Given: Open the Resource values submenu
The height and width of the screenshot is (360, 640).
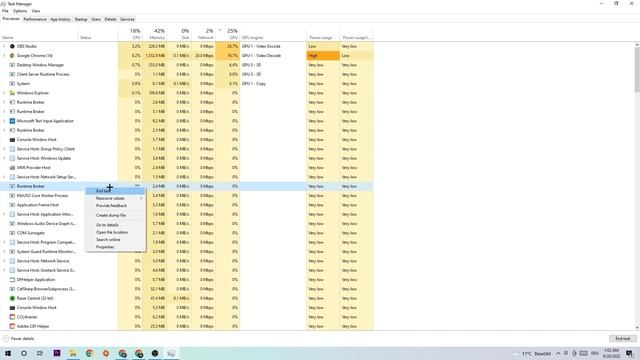Looking at the screenshot, I should 116,198.
